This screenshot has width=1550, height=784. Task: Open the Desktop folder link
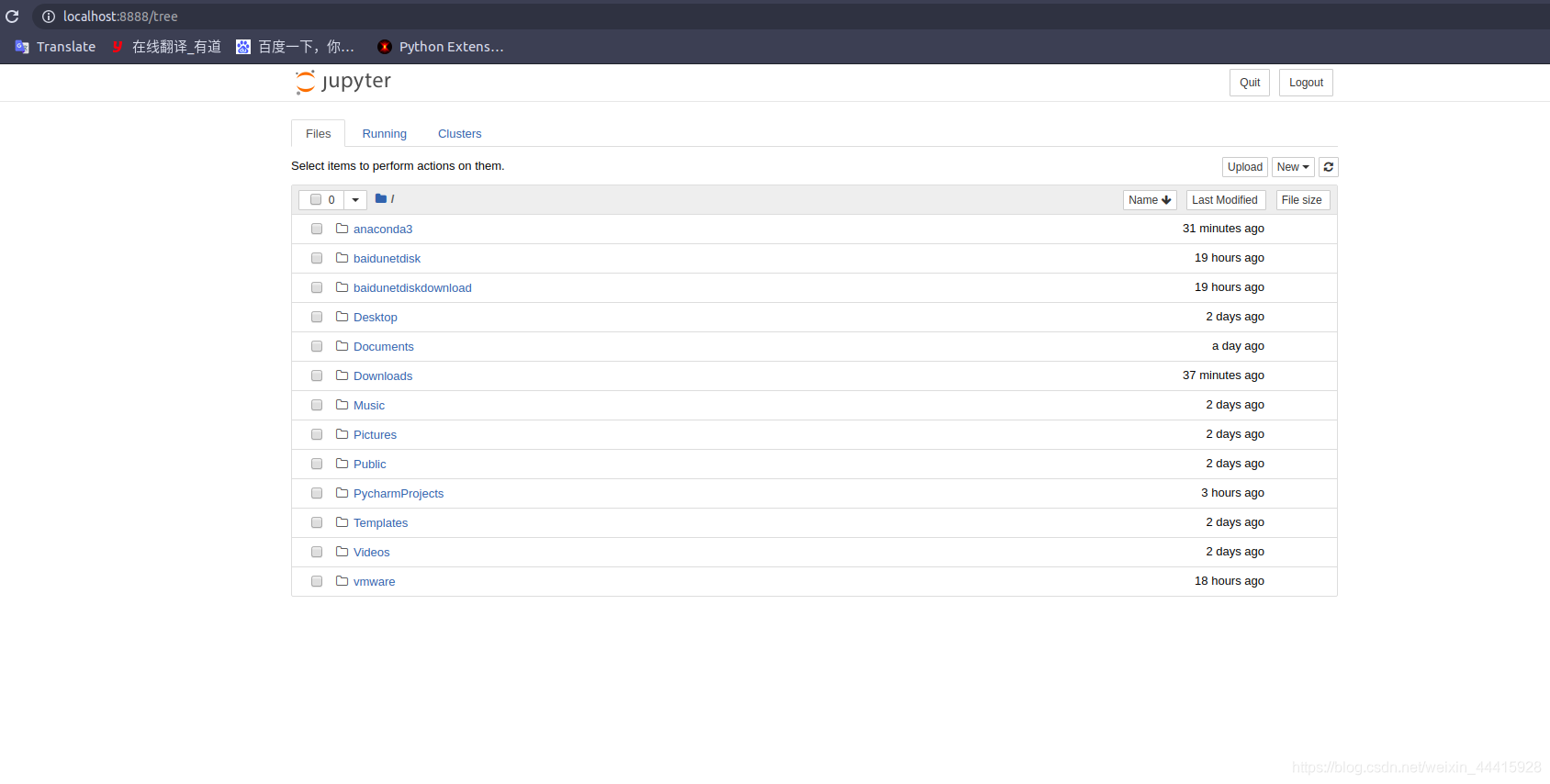[376, 318]
